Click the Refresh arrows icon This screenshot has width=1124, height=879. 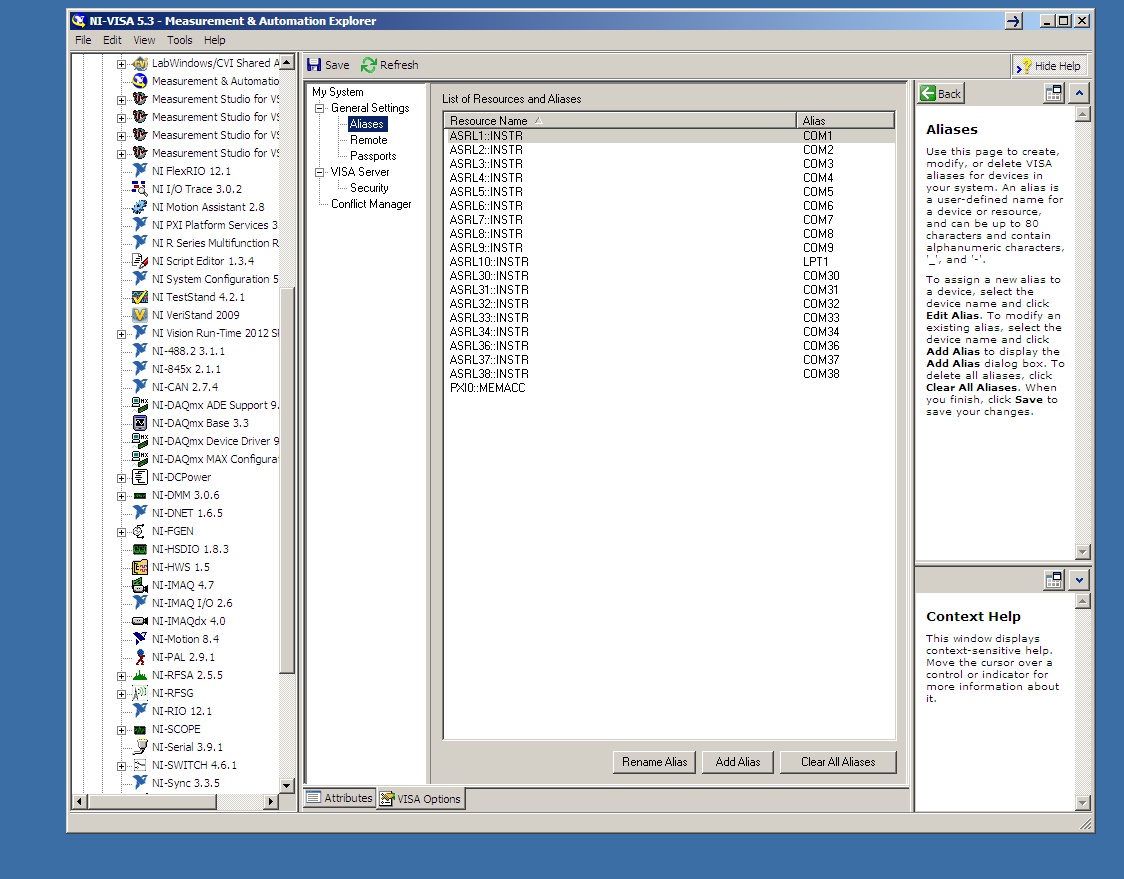(368, 65)
